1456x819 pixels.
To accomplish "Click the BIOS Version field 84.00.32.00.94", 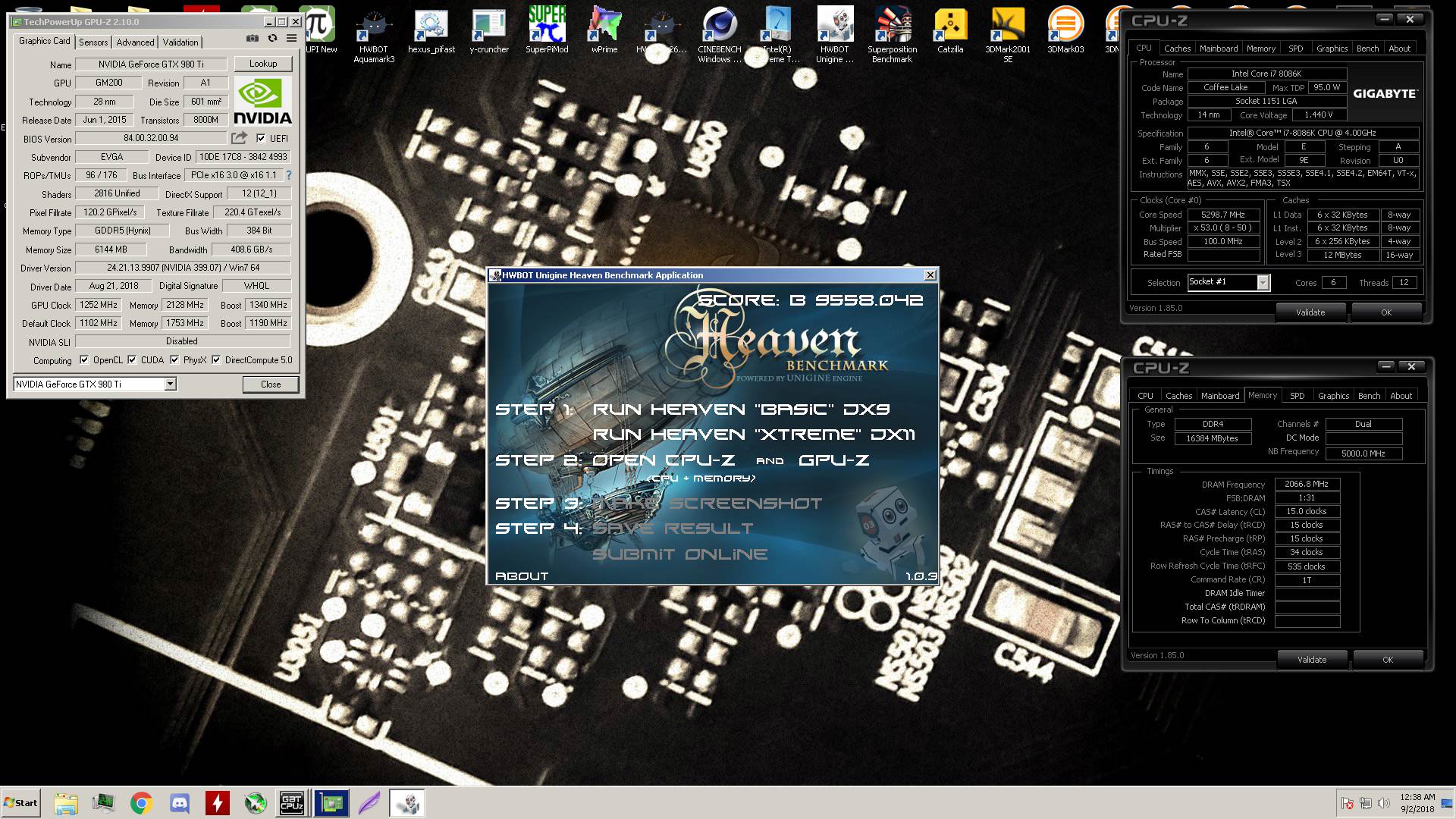I will tap(151, 138).
